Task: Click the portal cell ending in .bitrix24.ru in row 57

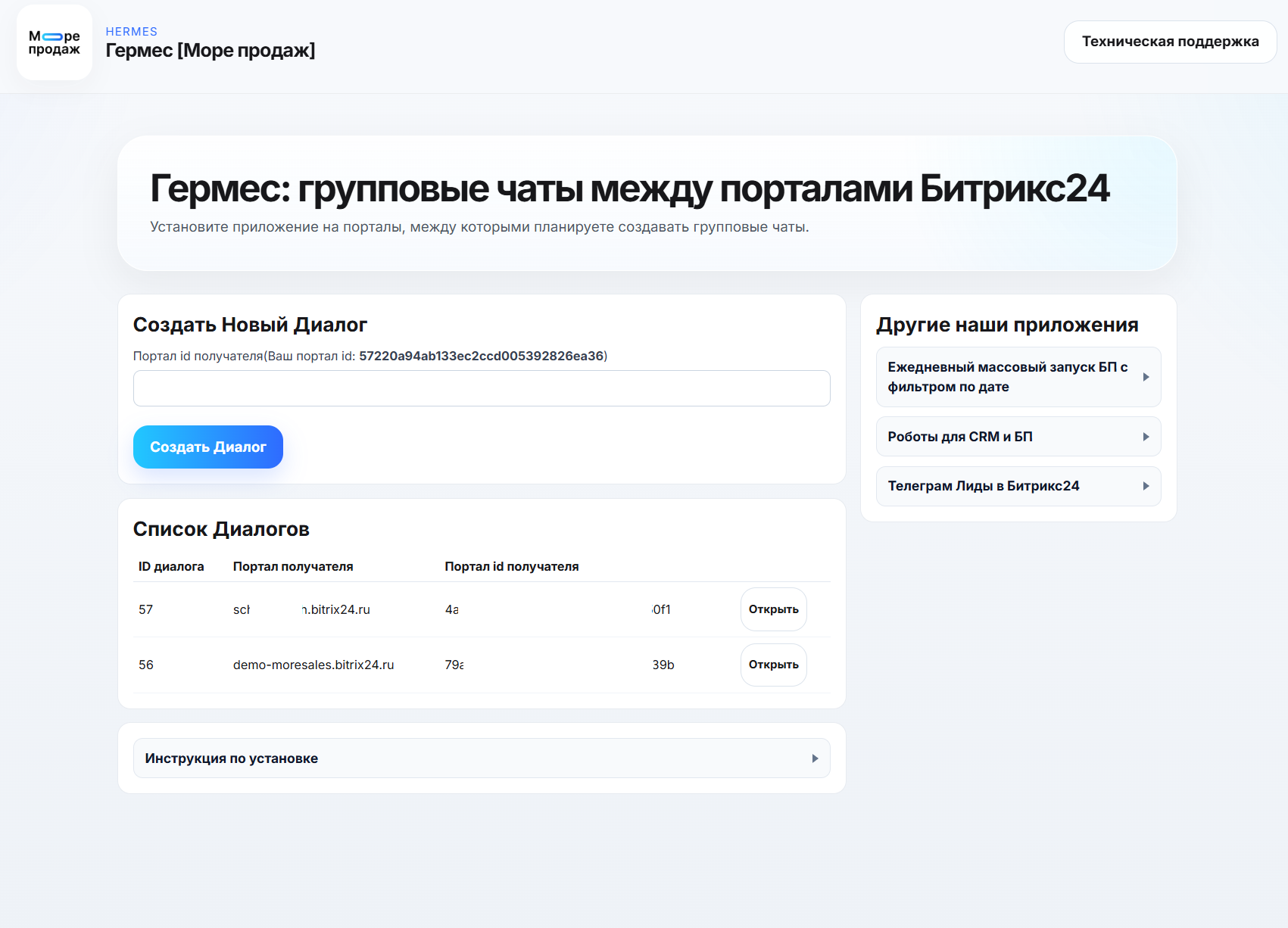Action: click(301, 609)
